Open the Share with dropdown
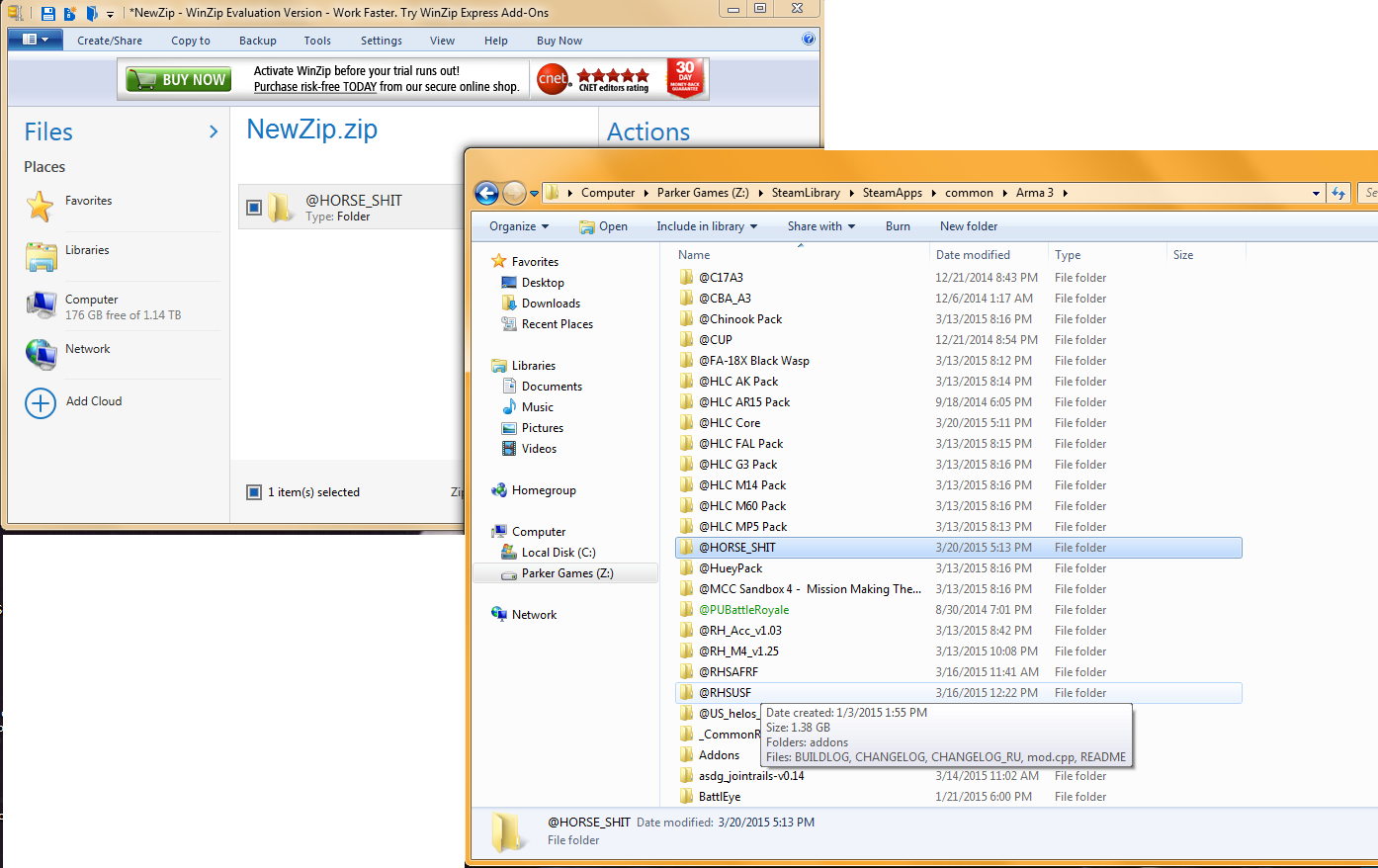The width and height of the screenshot is (1378, 868). tap(821, 226)
